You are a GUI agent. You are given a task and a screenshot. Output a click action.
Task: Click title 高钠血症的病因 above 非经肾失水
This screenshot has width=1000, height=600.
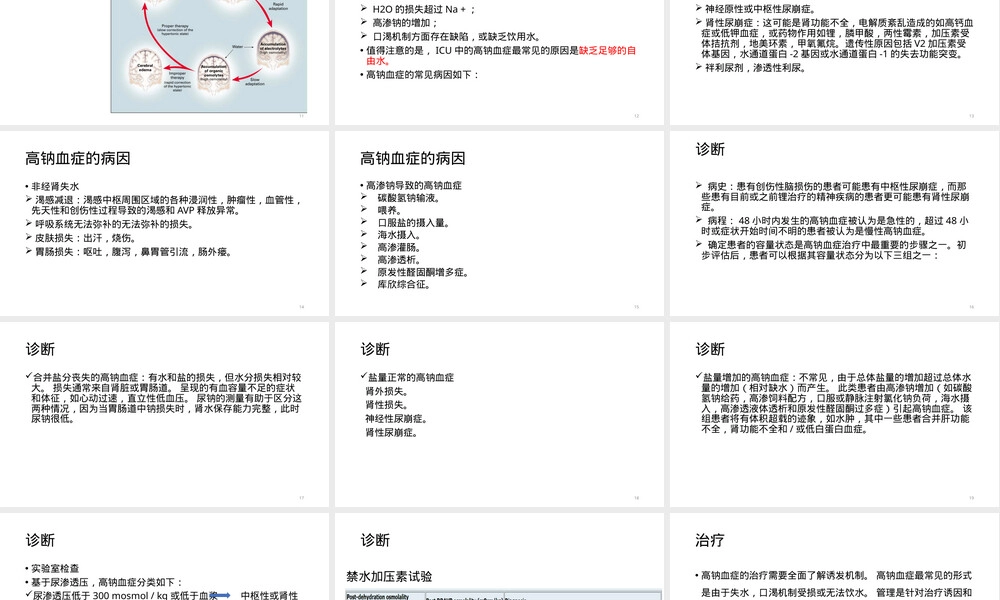click(78, 158)
